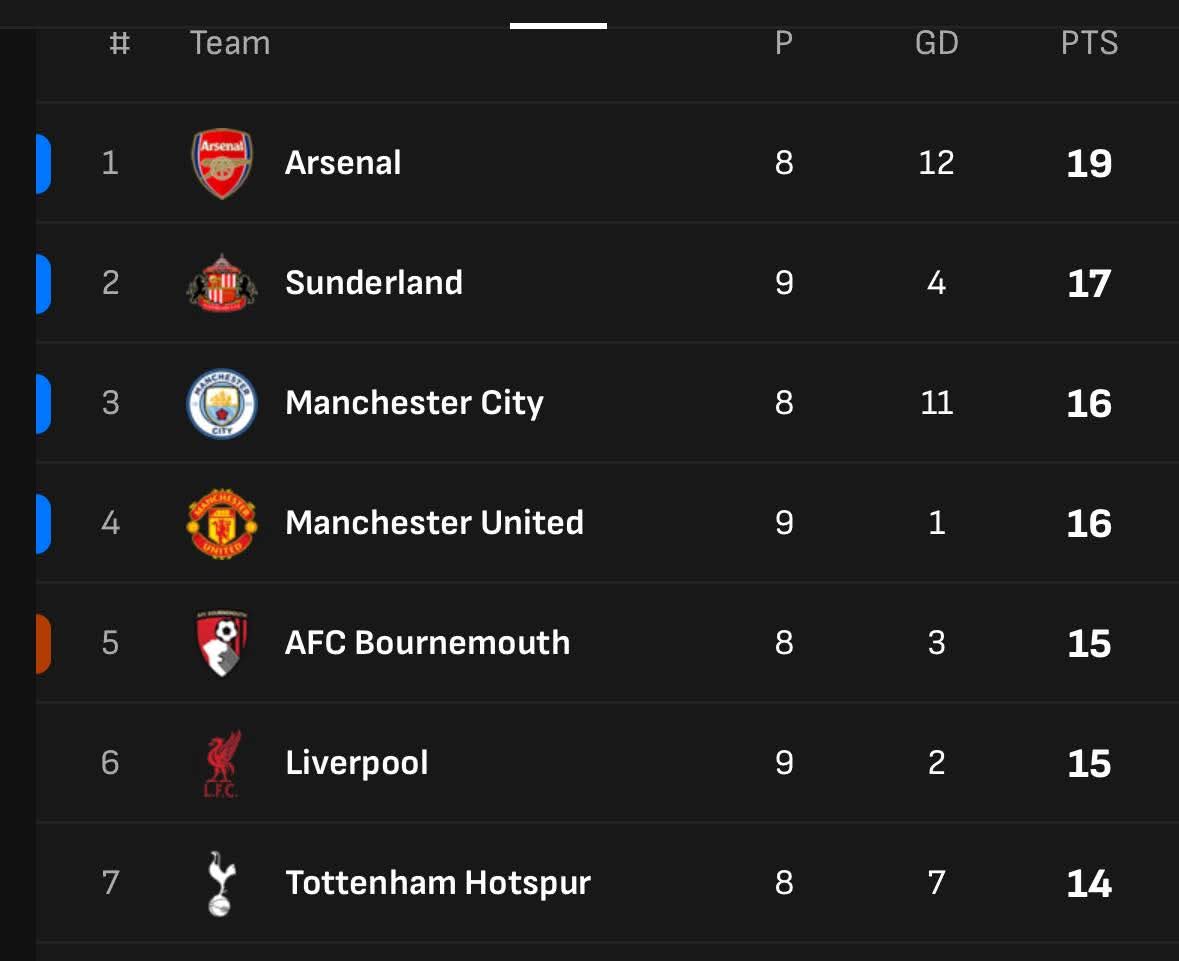Open the Sunderland team name link

[374, 283]
